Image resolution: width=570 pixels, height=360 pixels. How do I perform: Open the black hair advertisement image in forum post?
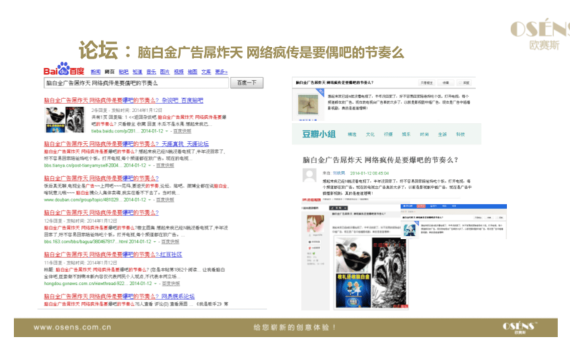tap(353, 255)
